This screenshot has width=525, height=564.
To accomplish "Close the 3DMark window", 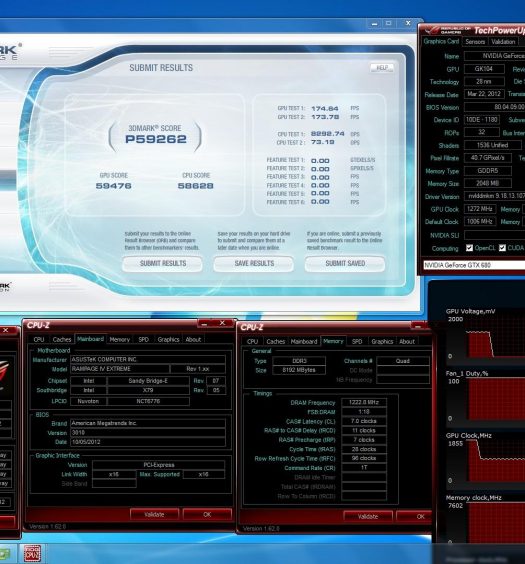I will [x=408, y=23].
